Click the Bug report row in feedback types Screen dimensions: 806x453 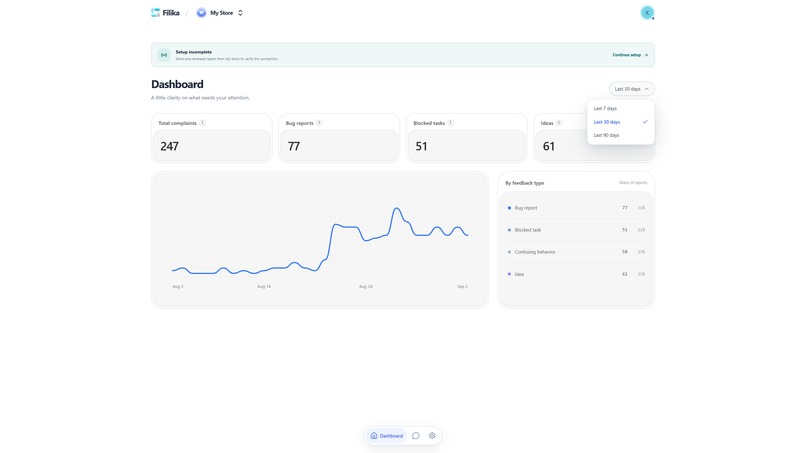click(576, 208)
